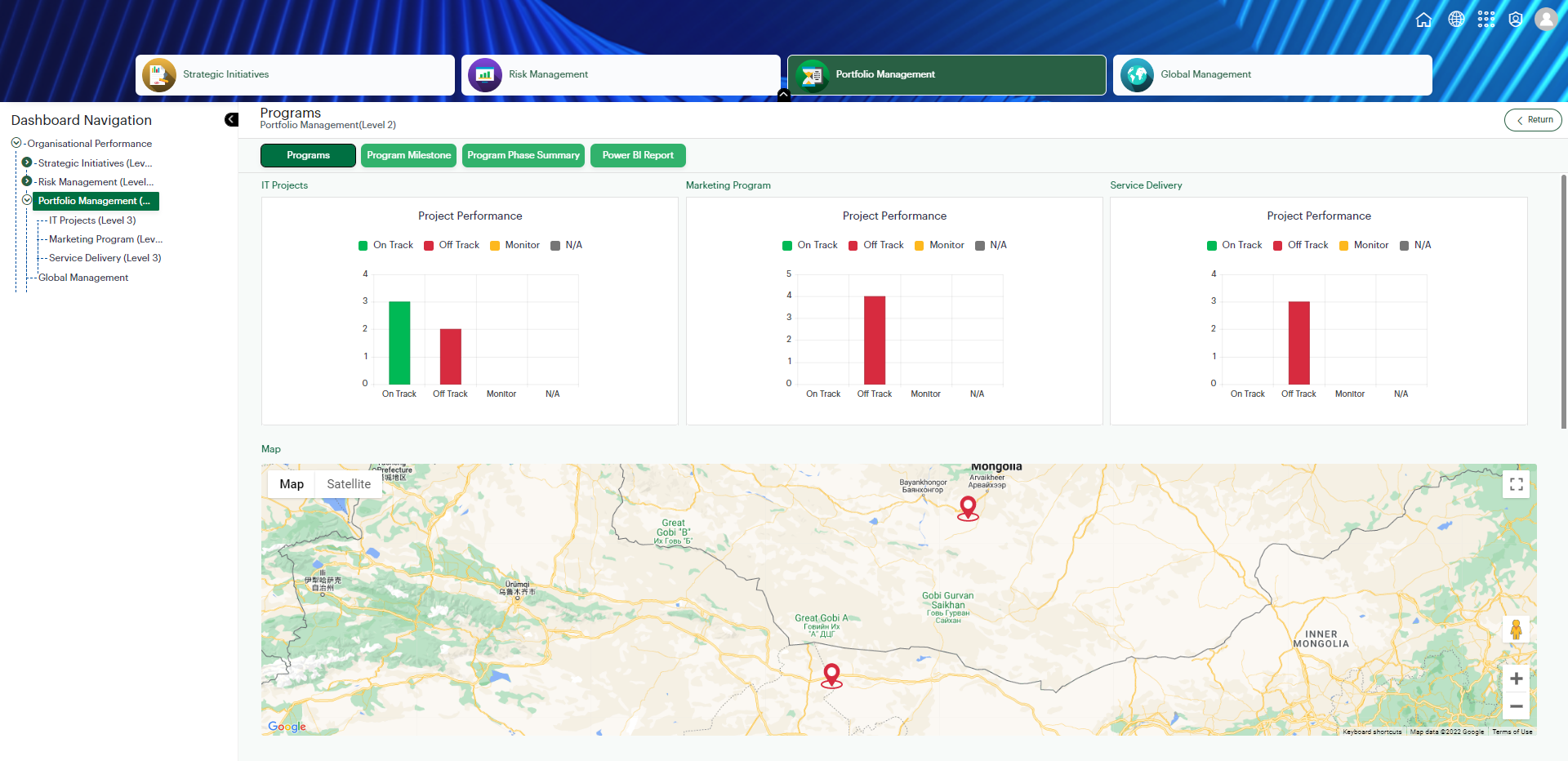The image size is (1568, 761).
Task: Click the Google logo on map
Action: click(x=287, y=727)
